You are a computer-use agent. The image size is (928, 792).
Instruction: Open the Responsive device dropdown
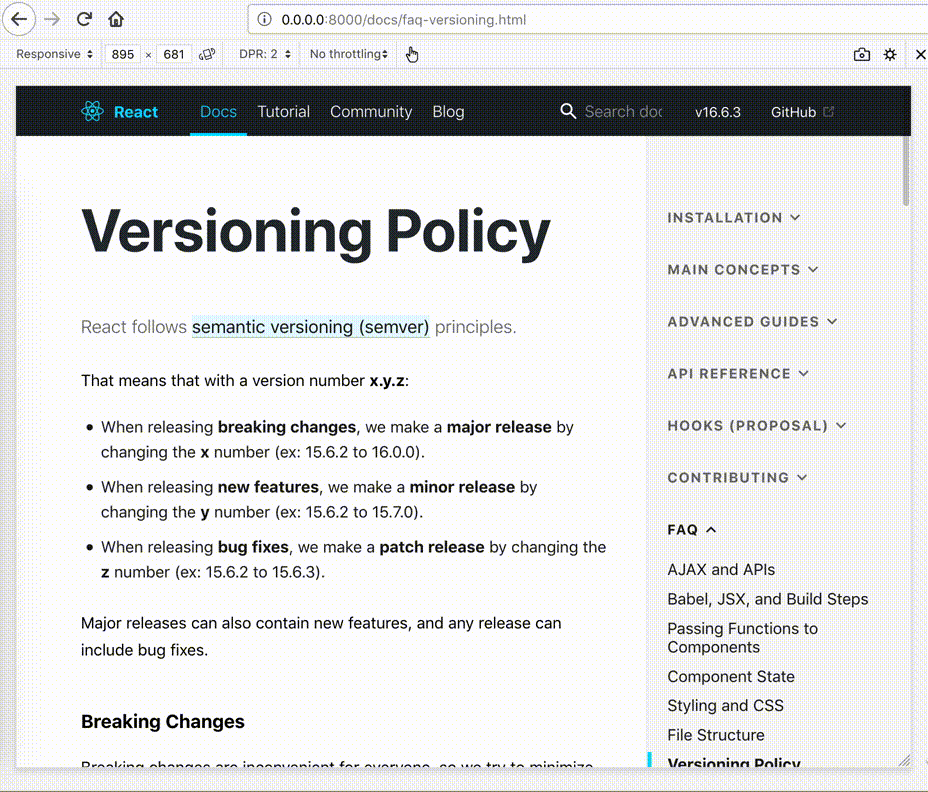[x=54, y=54]
